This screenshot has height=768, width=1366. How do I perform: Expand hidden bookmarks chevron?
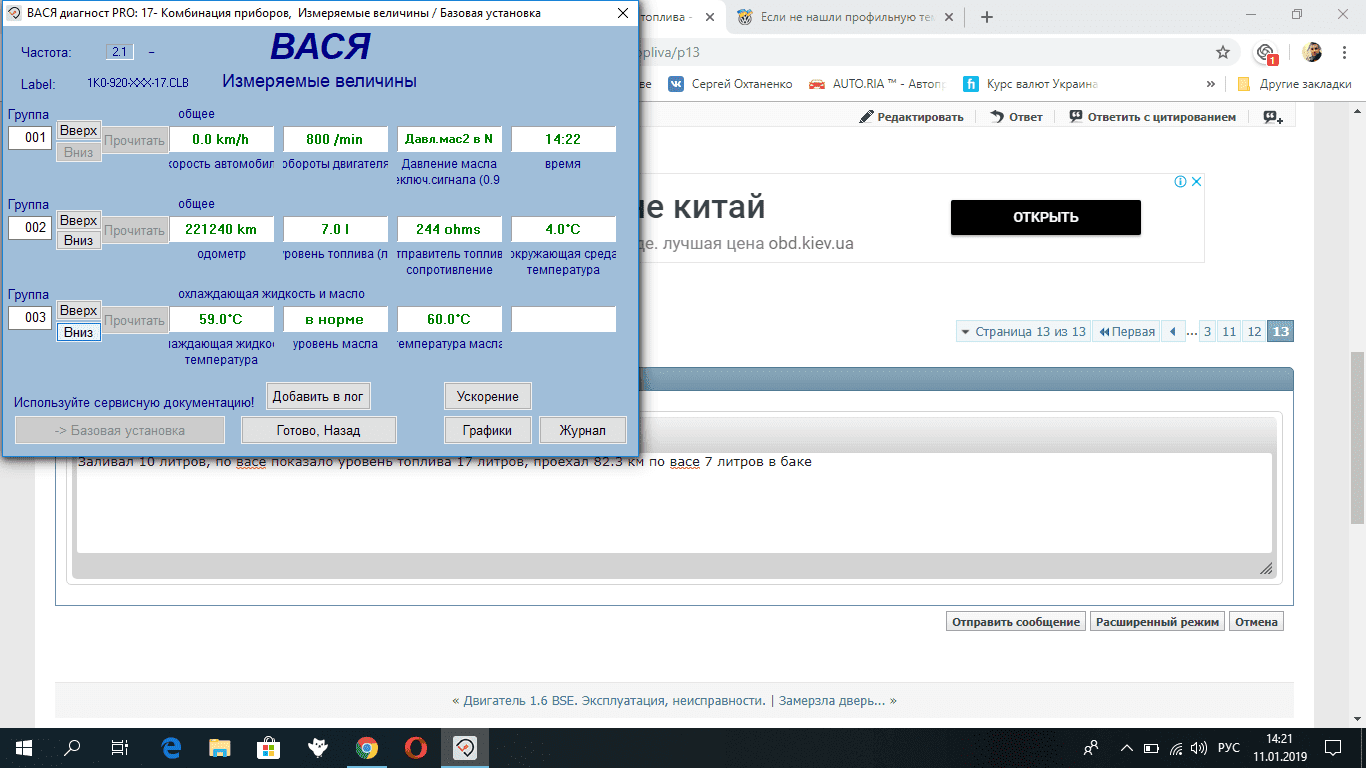pyautogui.click(x=1211, y=84)
